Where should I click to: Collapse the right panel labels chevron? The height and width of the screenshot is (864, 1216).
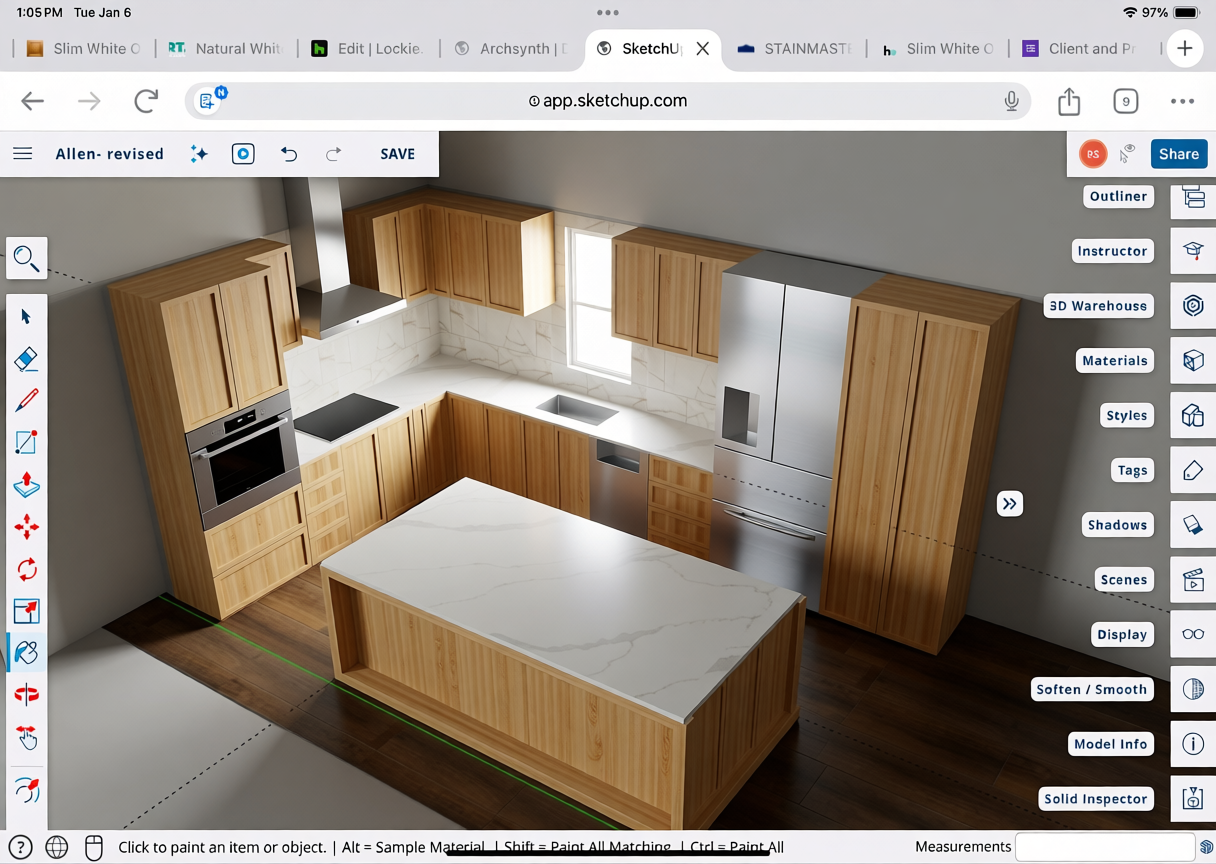tap(1009, 504)
